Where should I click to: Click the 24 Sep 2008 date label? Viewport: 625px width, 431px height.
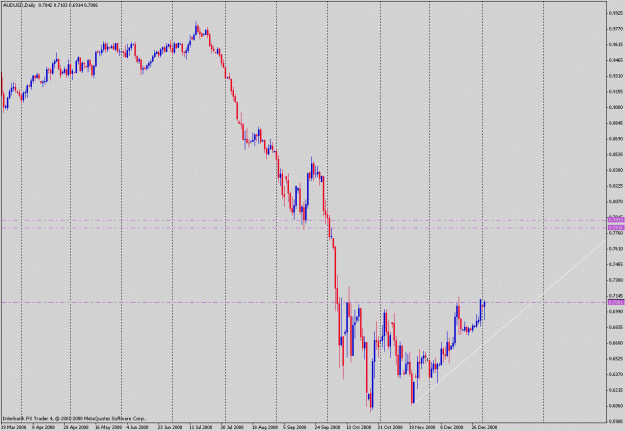[x=326, y=427]
